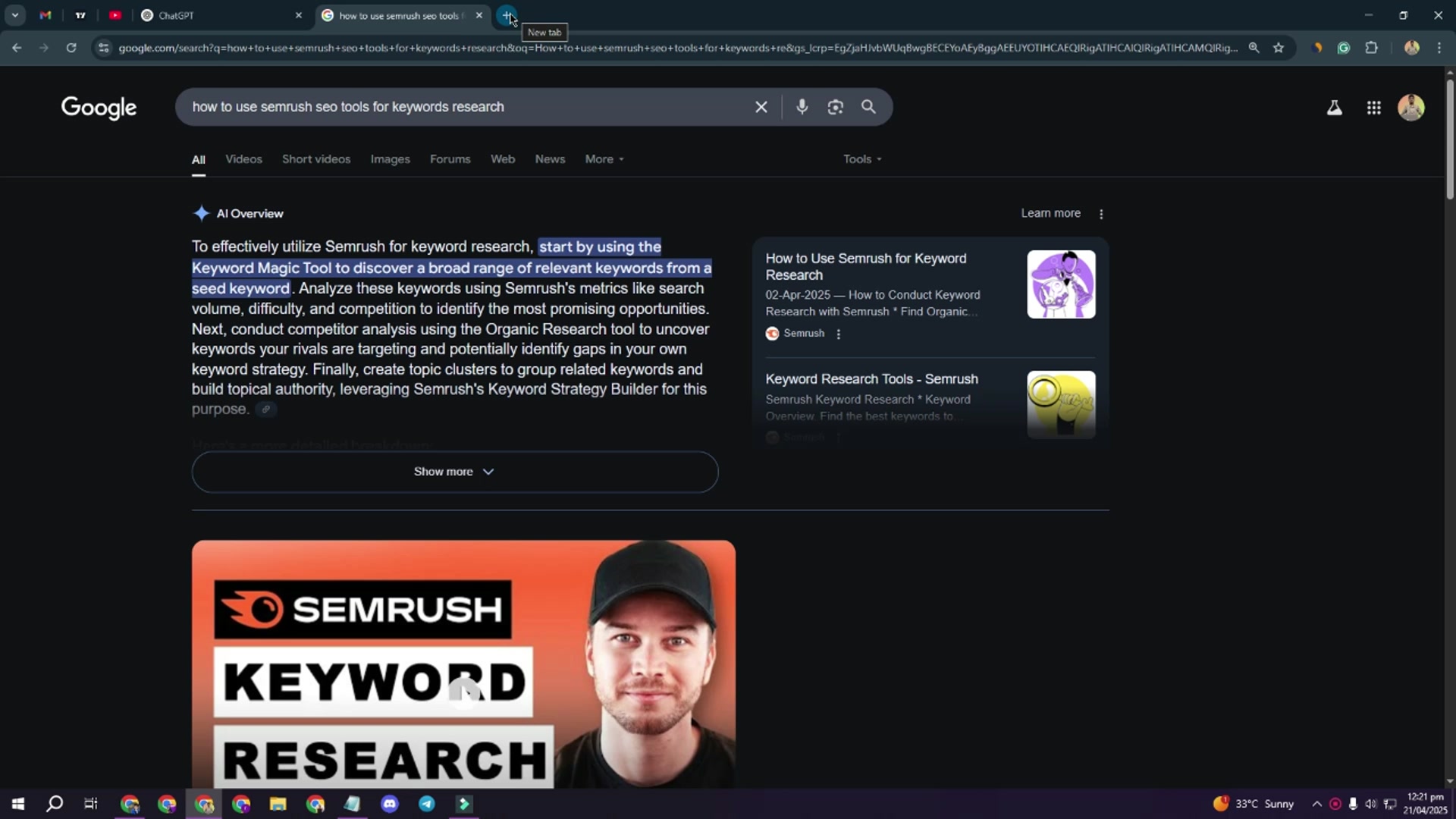1456x819 pixels.
Task: Click yellow key Semrush thumbnail
Action: coord(1061,404)
